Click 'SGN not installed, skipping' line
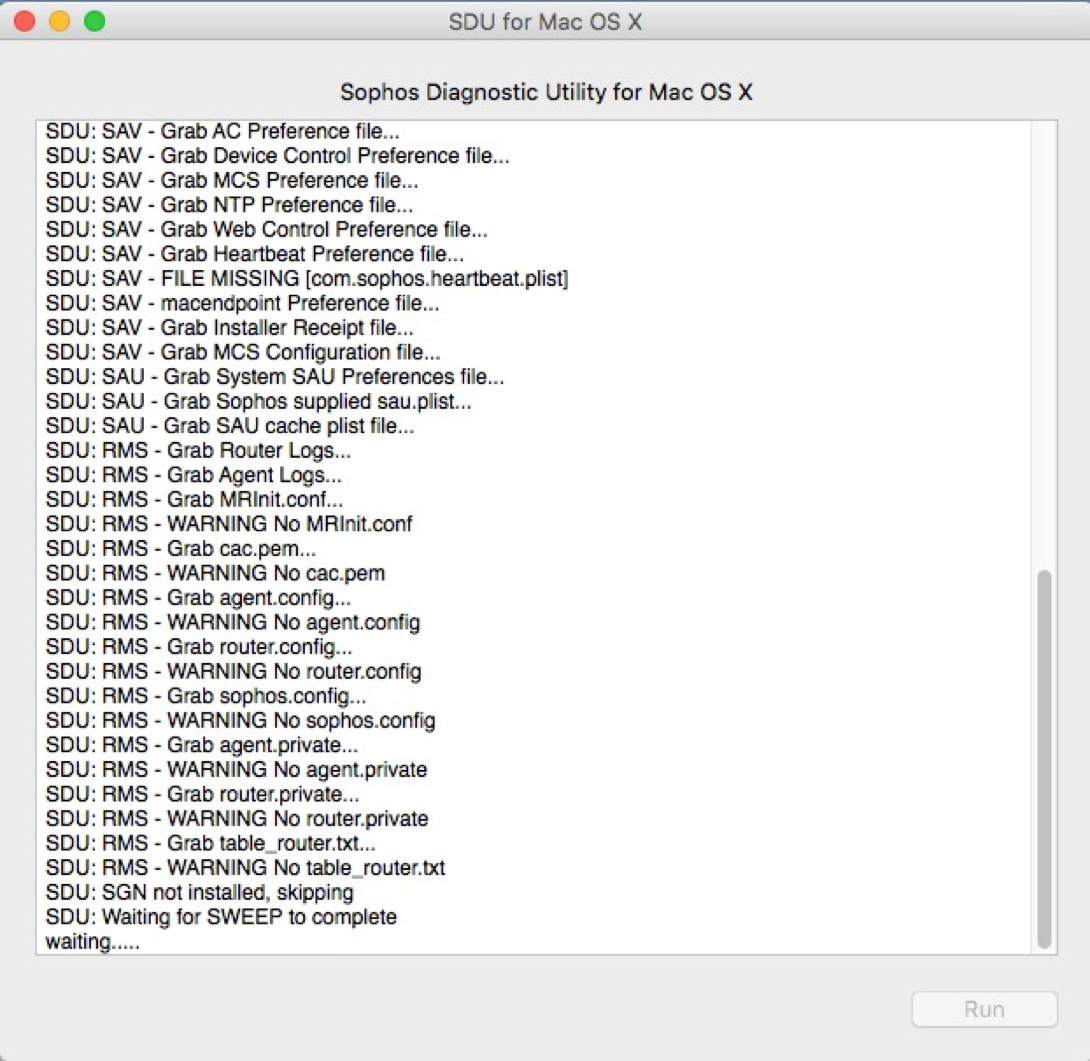1090x1061 pixels. [200, 892]
